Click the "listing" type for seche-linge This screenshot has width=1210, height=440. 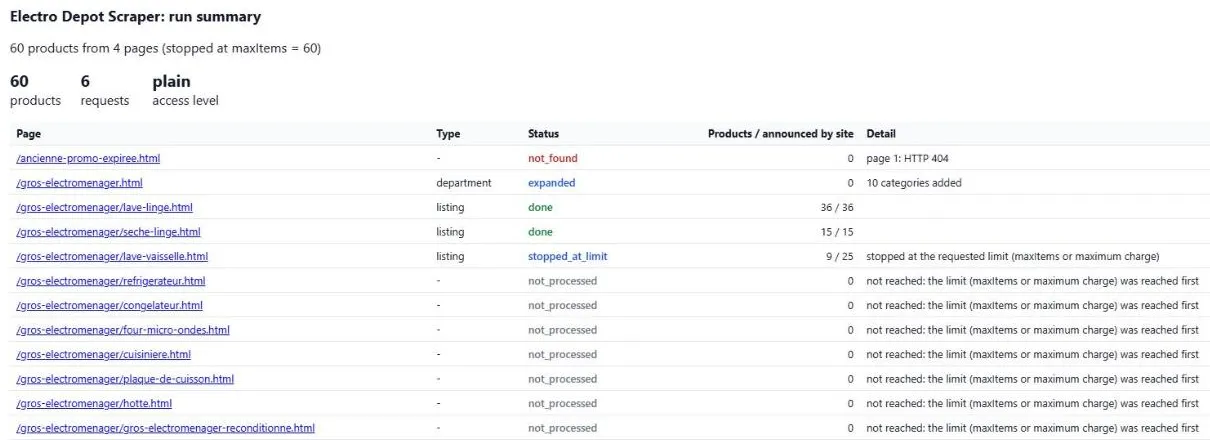(x=450, y=232)
